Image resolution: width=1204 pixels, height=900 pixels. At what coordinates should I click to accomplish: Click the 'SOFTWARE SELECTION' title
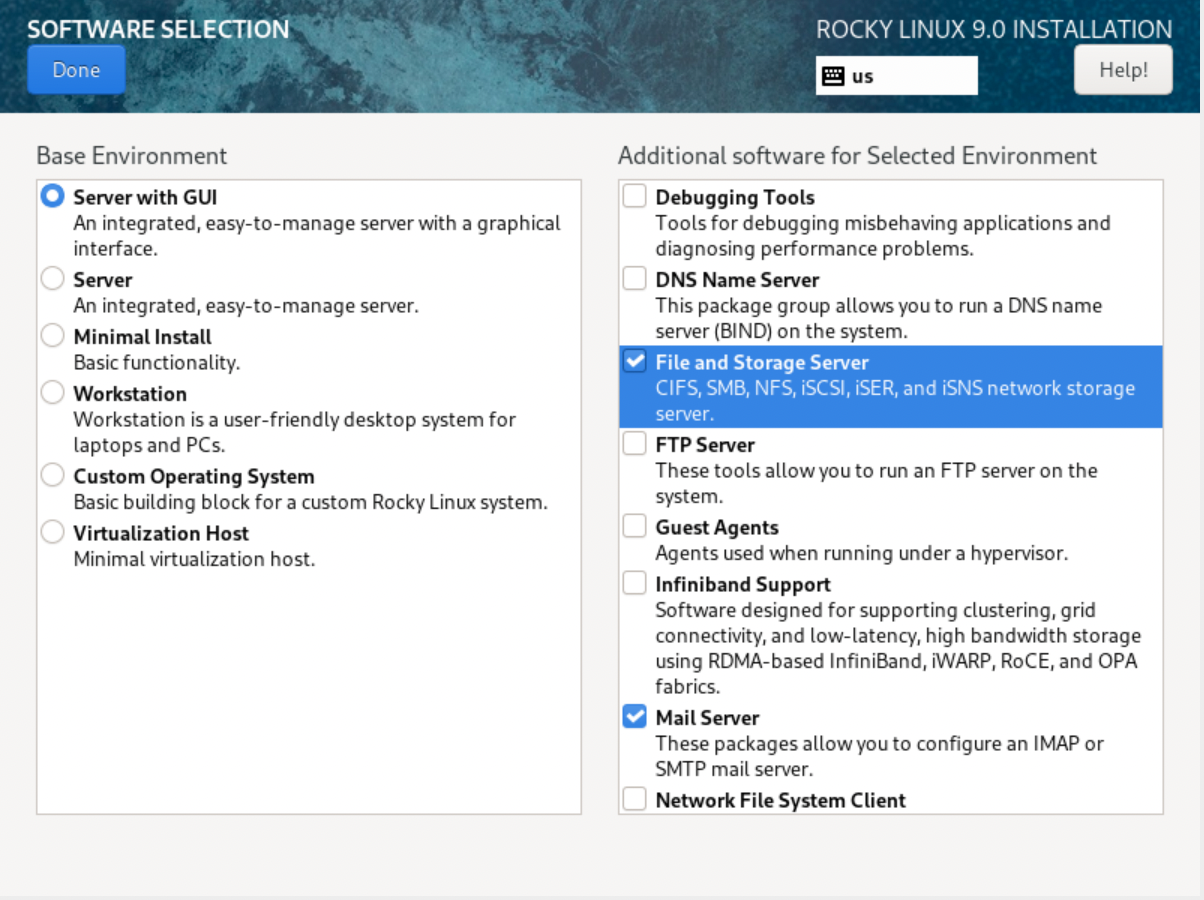coord(158,29)
